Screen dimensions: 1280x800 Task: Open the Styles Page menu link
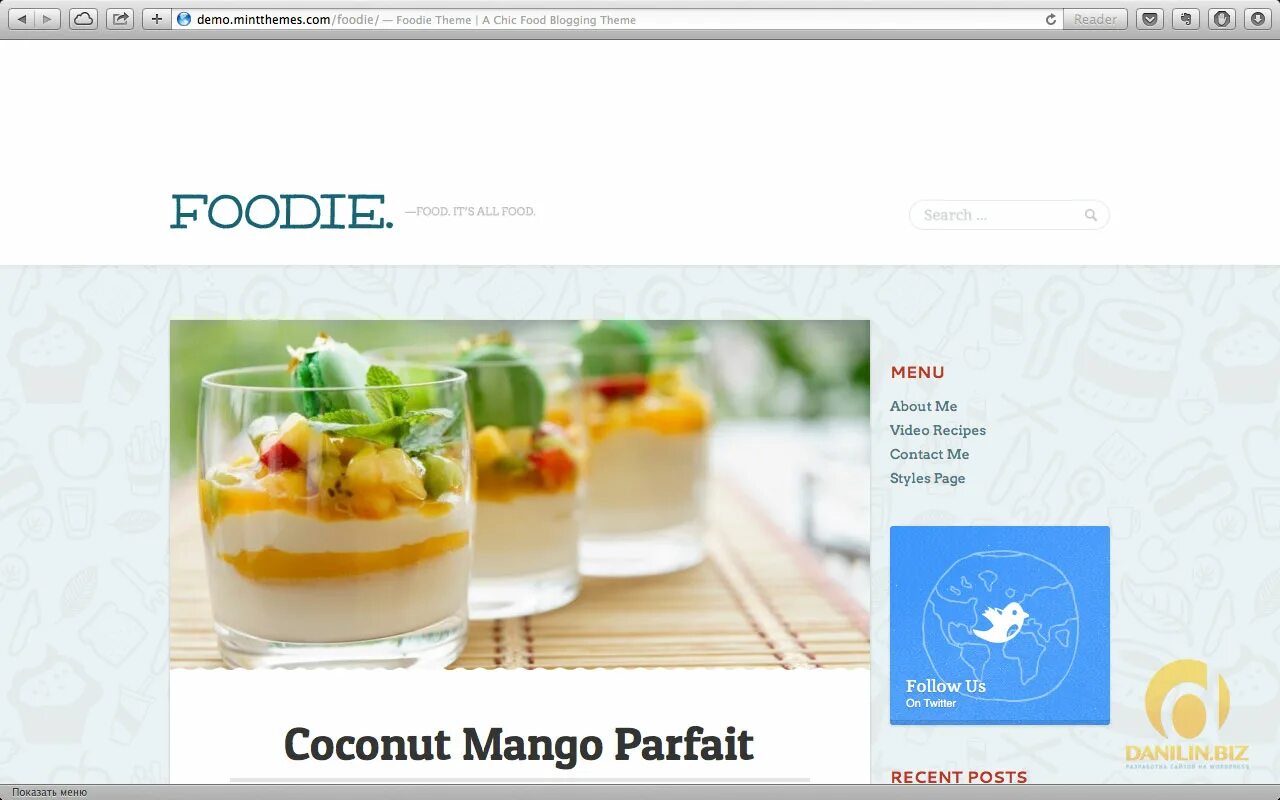[927, 478]
